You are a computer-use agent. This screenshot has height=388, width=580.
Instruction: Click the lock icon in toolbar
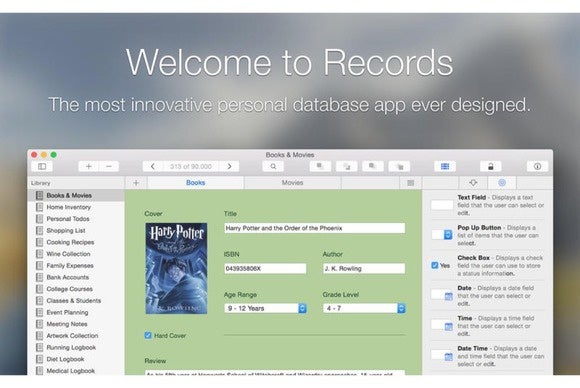click(490, 166)
